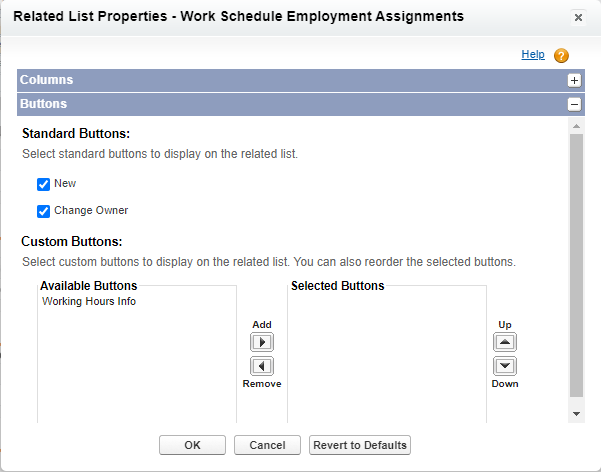601x472 pixels.
Task: Confirm with the OK button
Action: coord(192,445)
